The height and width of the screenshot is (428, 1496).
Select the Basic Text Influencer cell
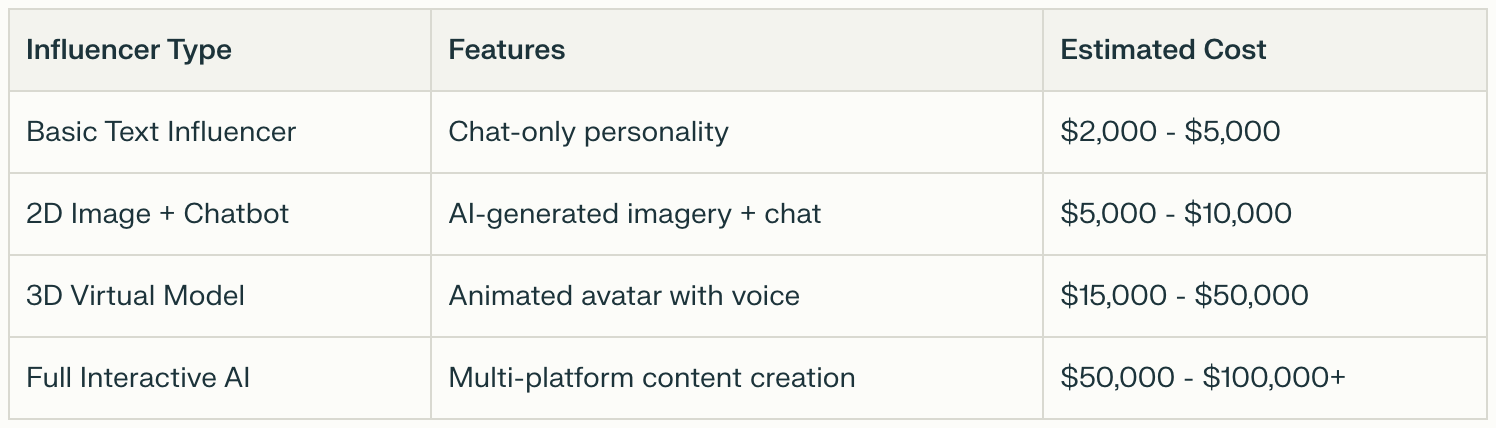(161, 132)
